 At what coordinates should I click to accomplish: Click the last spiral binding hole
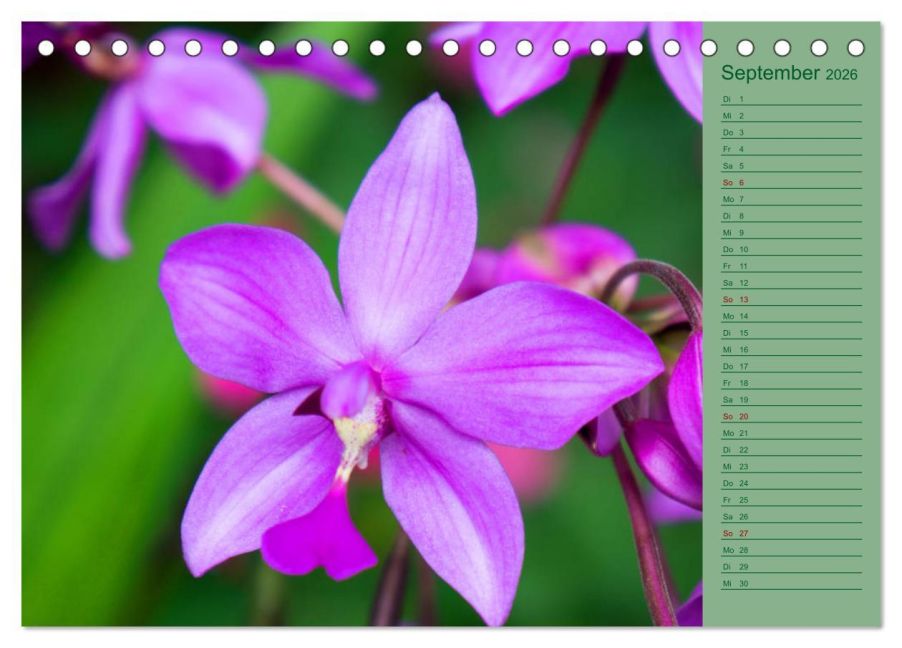tap(856, 48)
